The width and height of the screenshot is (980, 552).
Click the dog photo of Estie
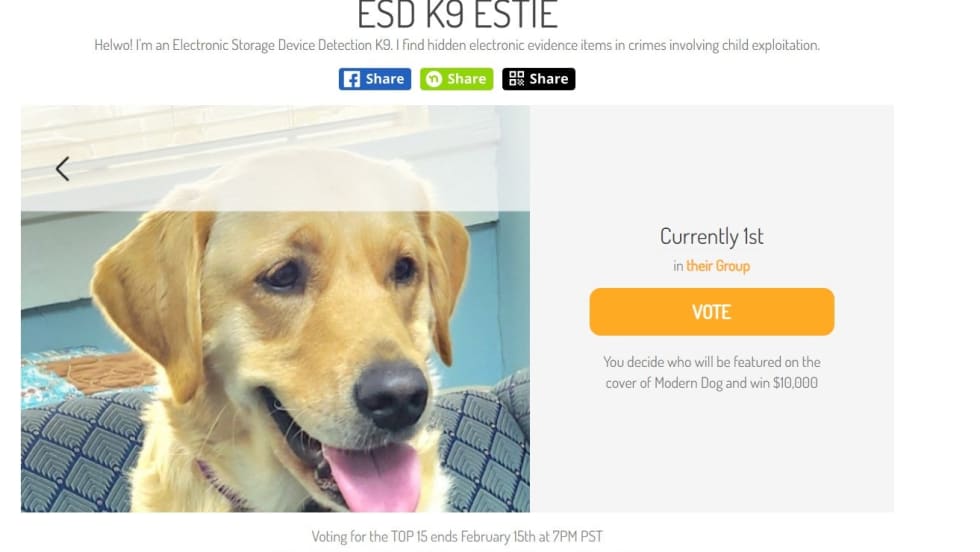click(x=275, y=309)
